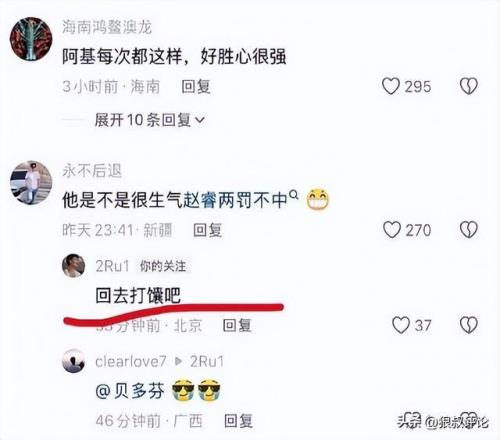Dislike clearlove7's reply at bottom

(x=471, y=420)
